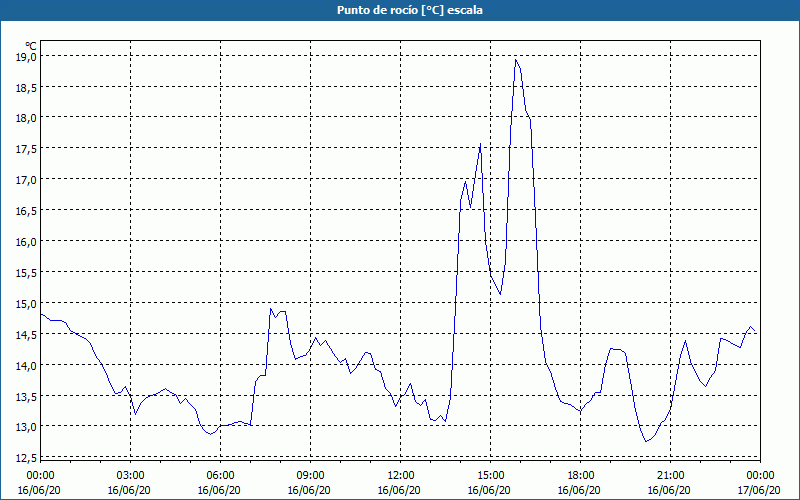
Task: Click the °C unit label above the Y axis
Action: pos(31,46)
